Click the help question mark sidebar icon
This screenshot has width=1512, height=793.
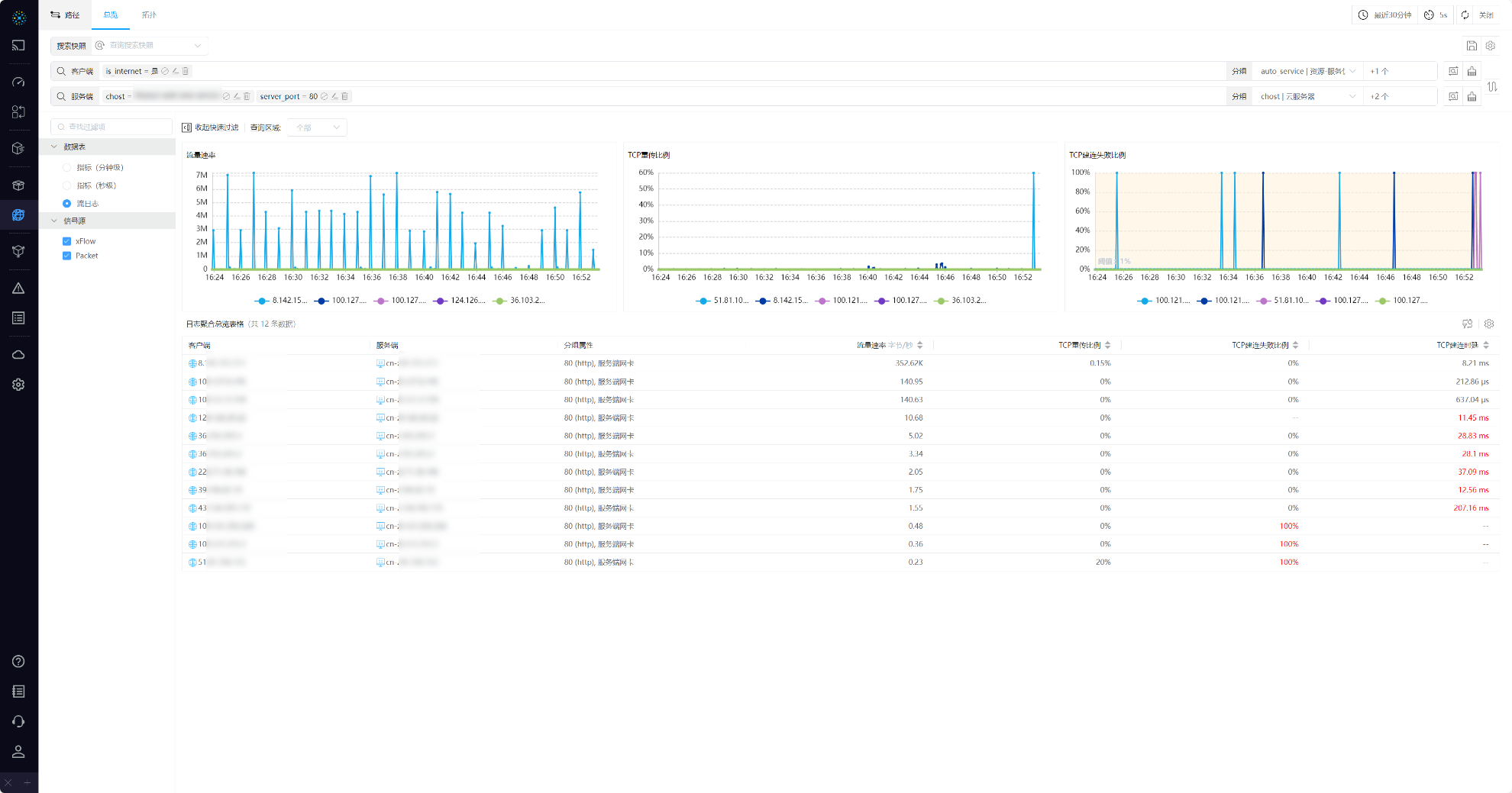click(x=18, y=662)
